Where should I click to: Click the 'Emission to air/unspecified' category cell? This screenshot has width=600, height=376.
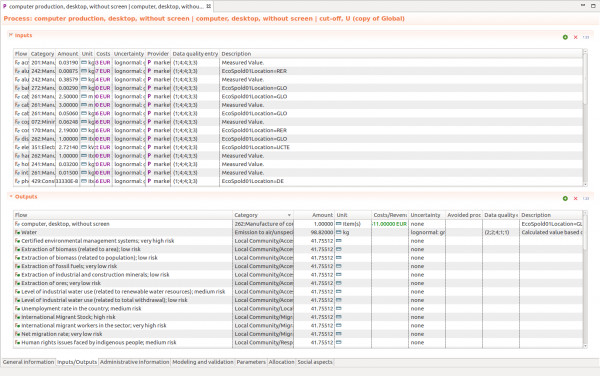[263, 232]
